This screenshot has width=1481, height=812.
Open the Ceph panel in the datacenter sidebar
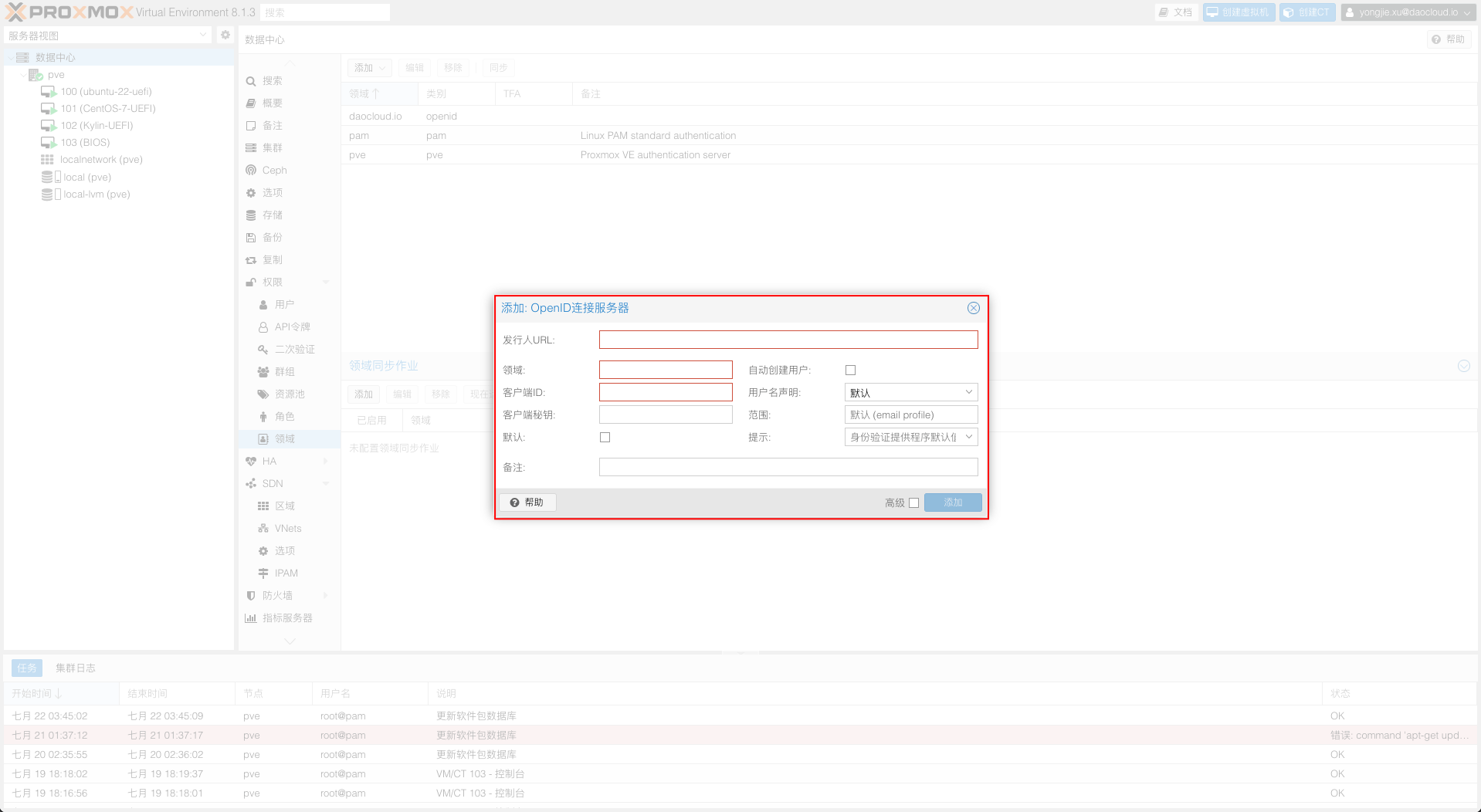[273, 170]
